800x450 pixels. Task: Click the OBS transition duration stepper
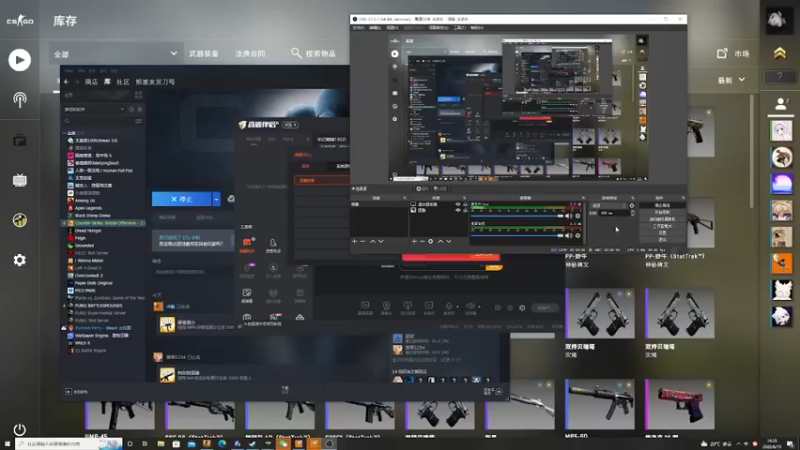tap(633, 213)
